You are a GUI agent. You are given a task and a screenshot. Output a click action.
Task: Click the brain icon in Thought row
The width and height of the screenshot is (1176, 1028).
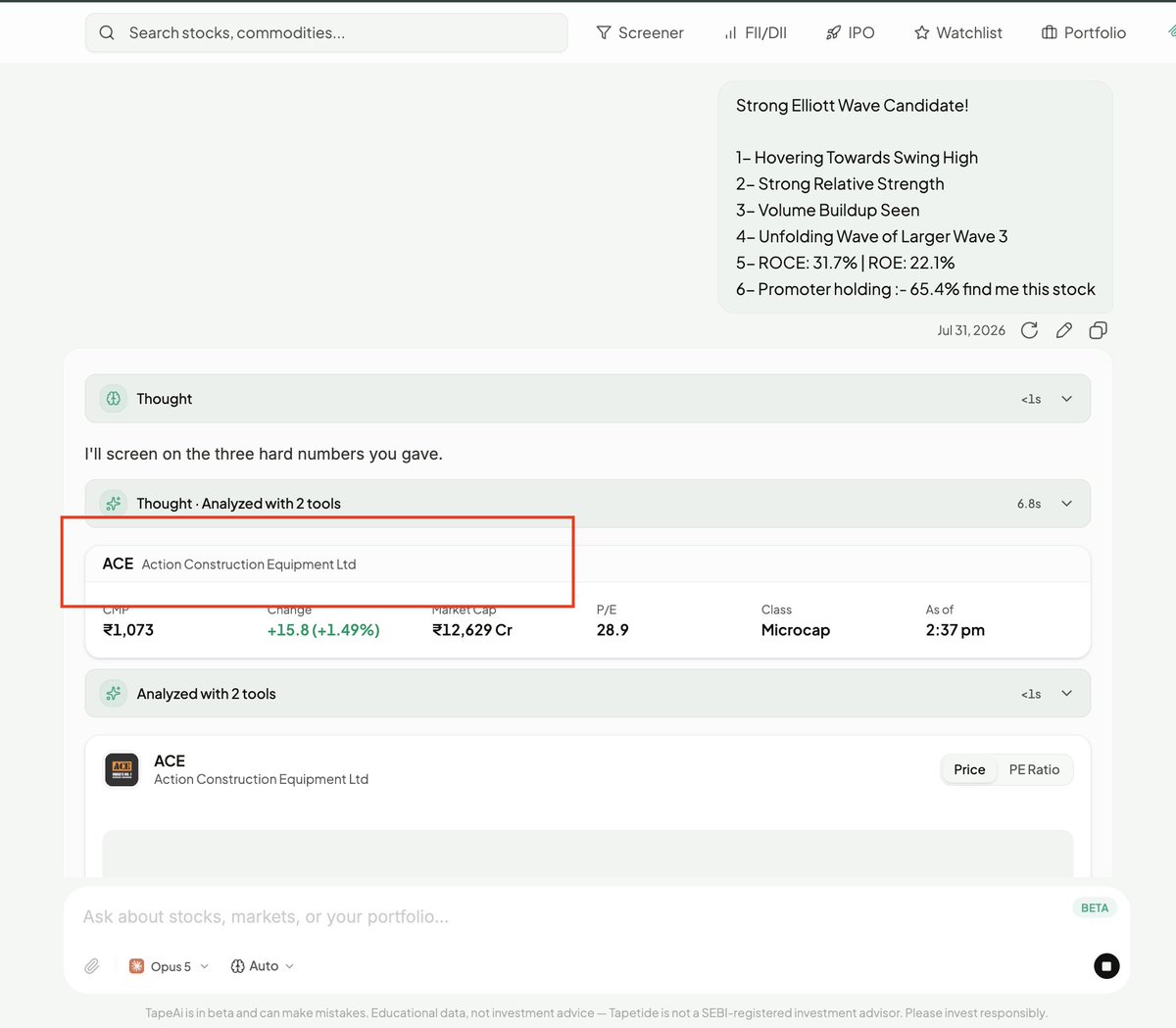(x=114, y=399)
